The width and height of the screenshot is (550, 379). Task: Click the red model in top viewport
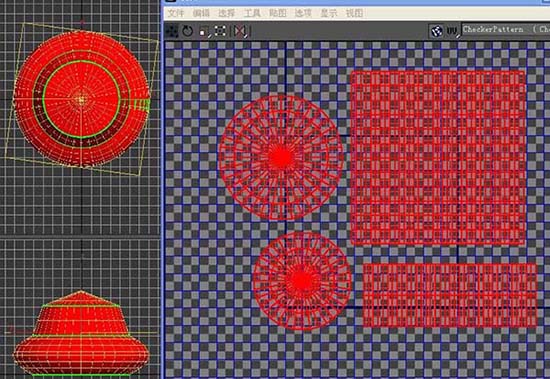(x=81, y=99)
